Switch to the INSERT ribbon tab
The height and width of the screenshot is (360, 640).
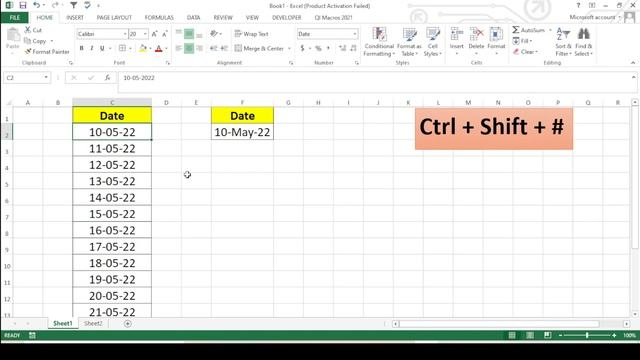[x=75, y=18]
